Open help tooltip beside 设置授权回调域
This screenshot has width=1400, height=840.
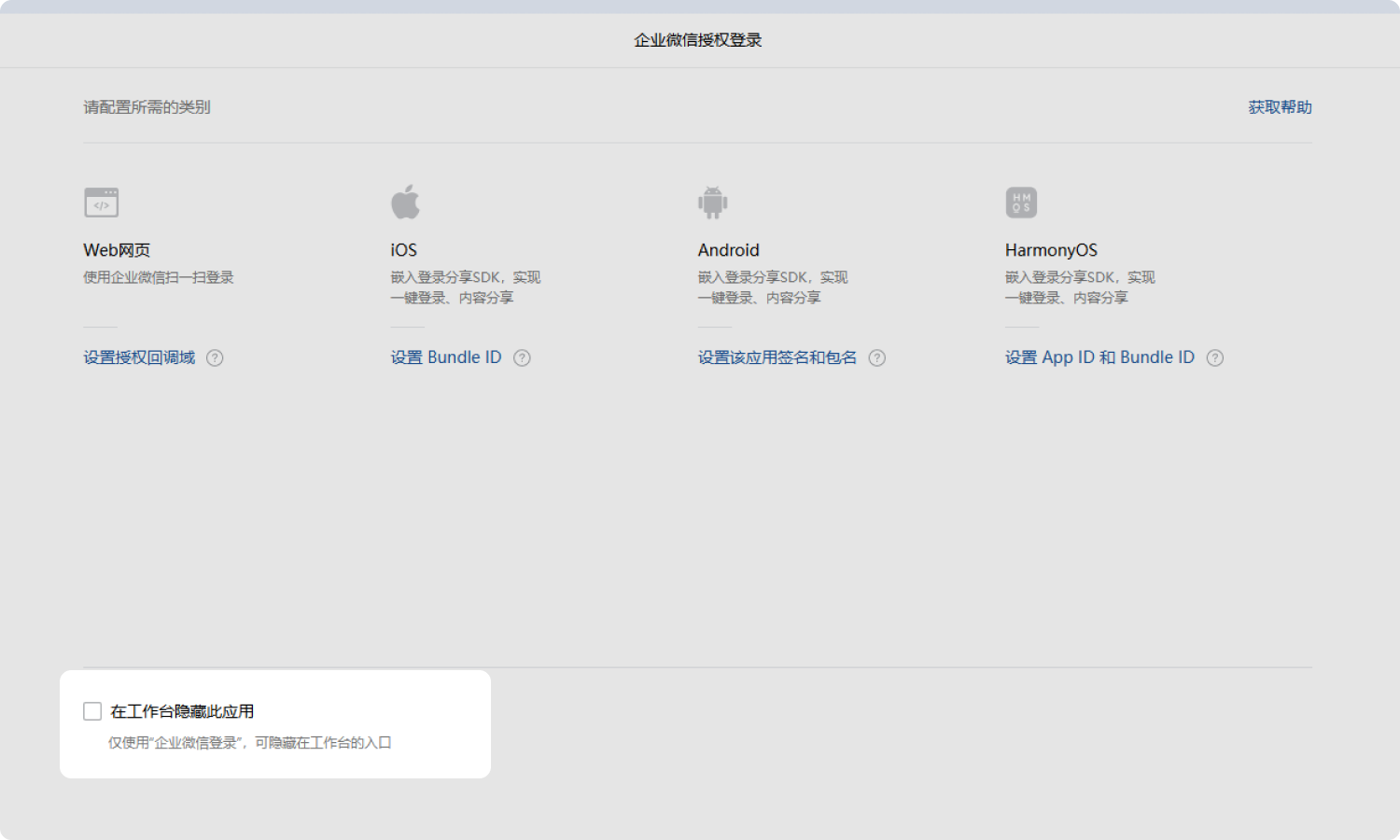pos(215,358)
